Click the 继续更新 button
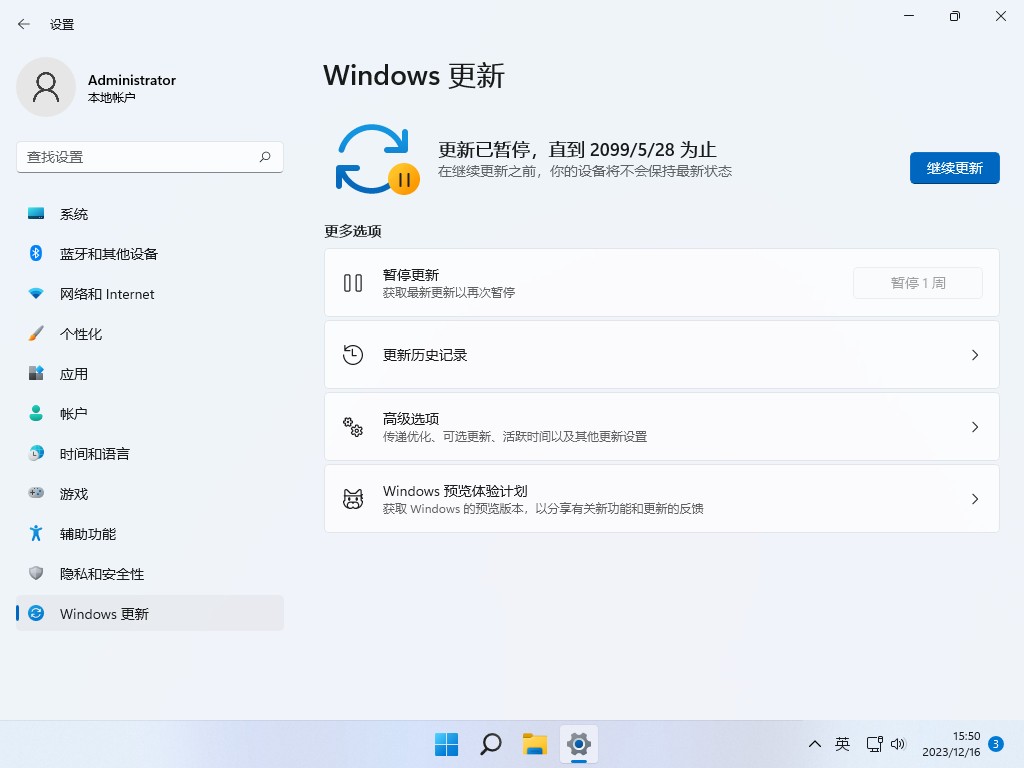 pyautogui.click(x=954, y=168)
